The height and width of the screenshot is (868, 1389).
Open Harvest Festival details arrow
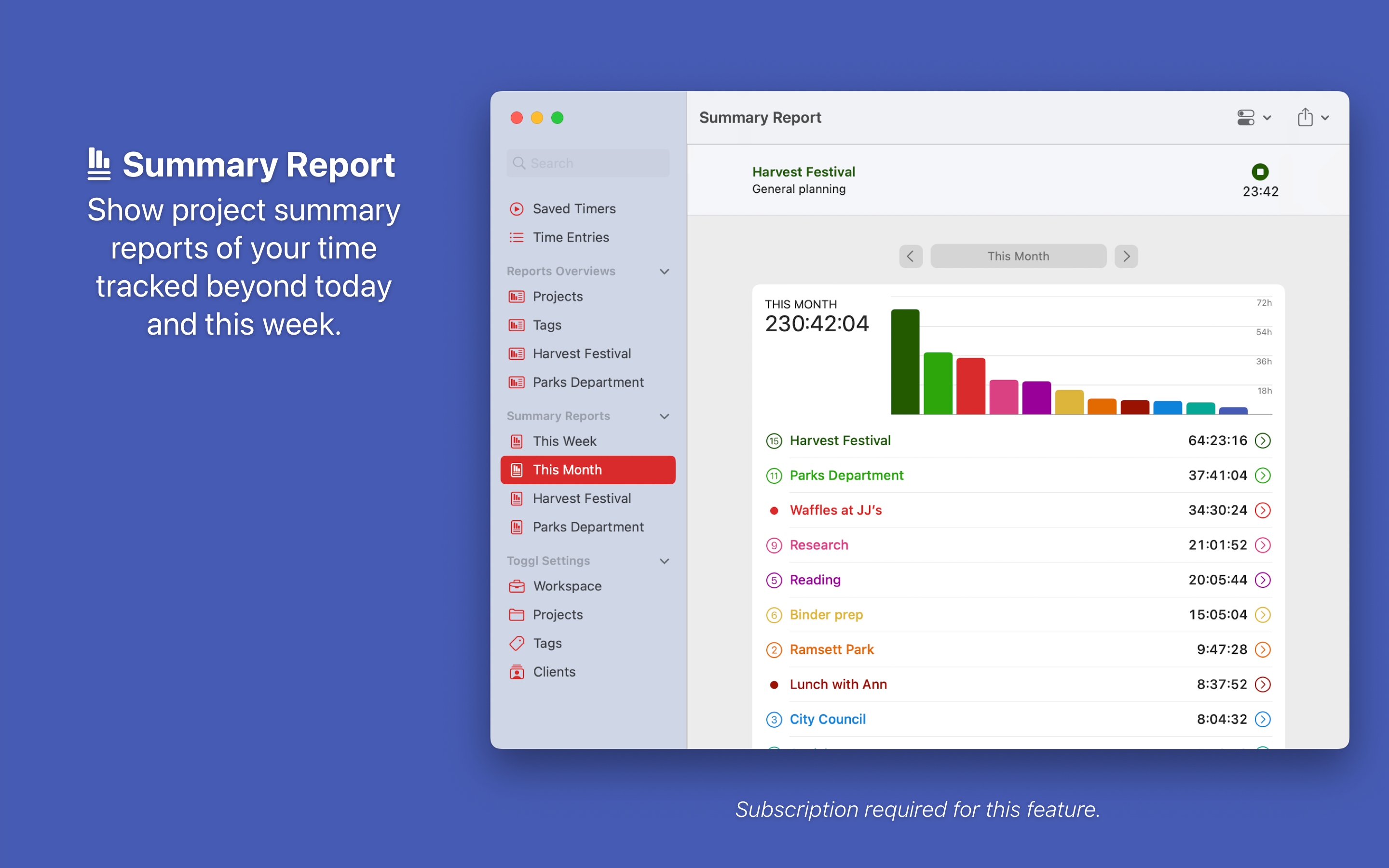(1262, 440)
